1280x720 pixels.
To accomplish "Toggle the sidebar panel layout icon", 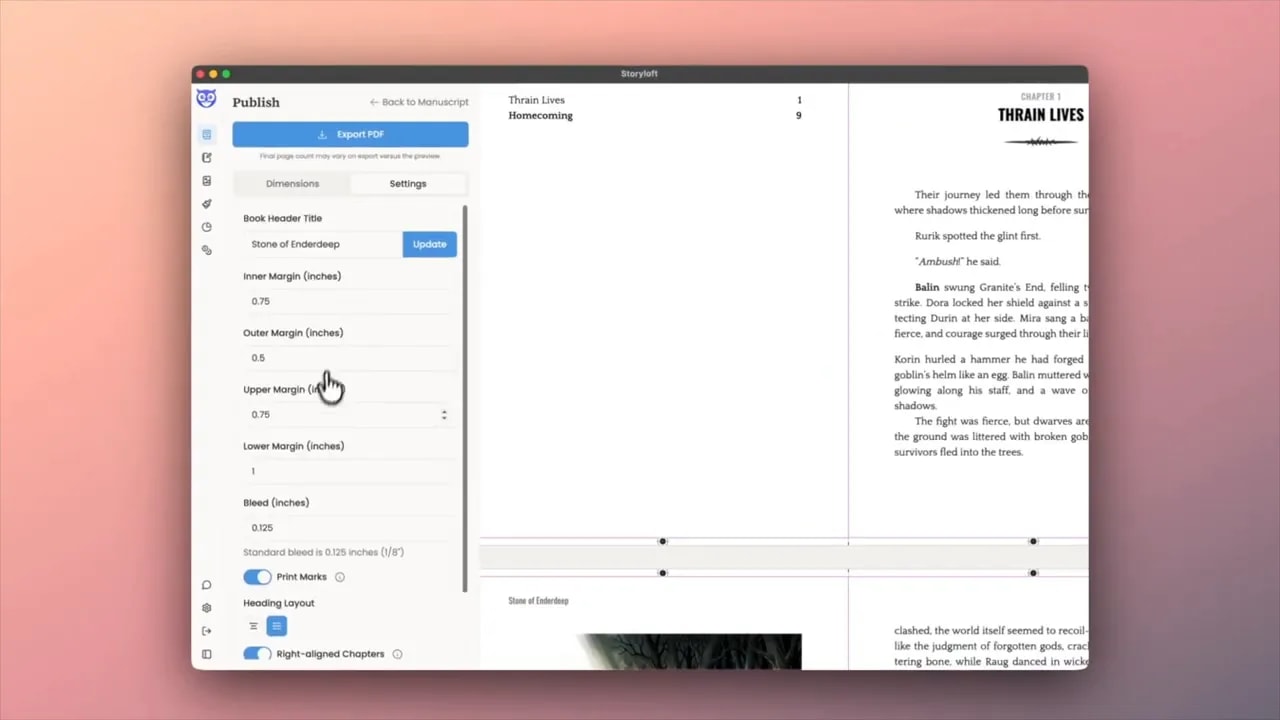I will coord(207,654).
